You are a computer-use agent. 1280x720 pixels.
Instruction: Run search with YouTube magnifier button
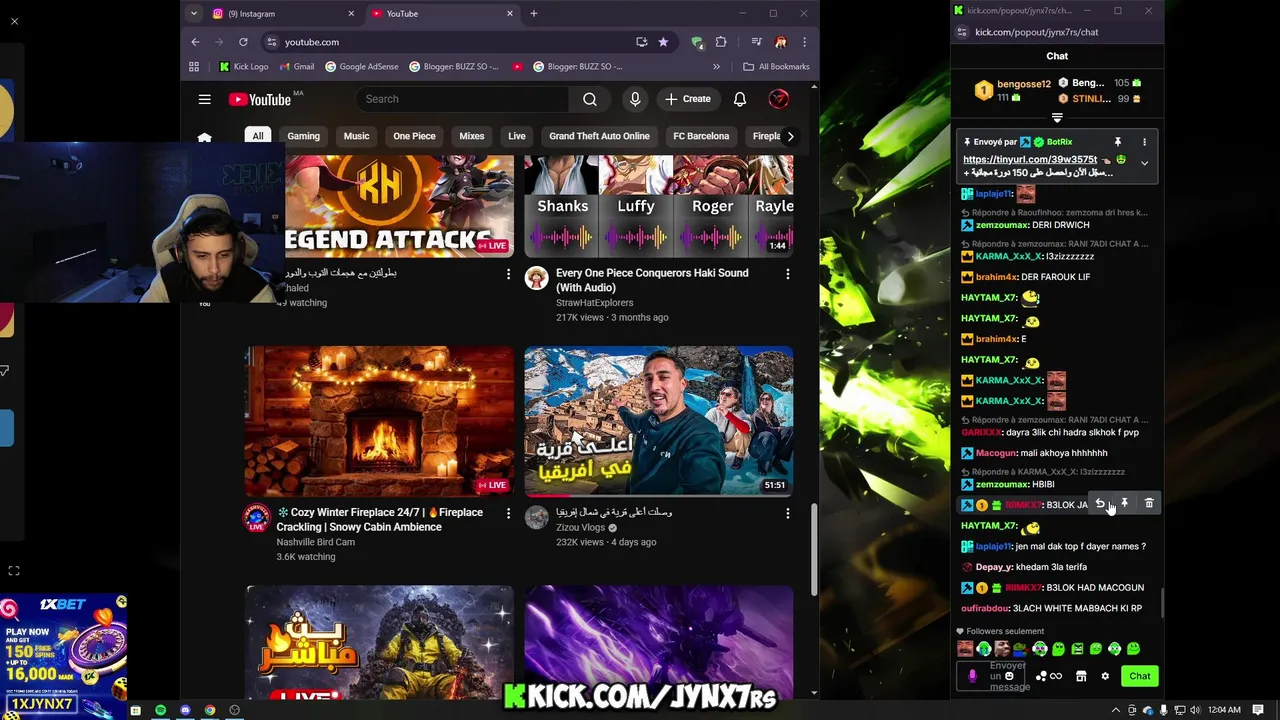pyautogui.click(x=590, y=99)
